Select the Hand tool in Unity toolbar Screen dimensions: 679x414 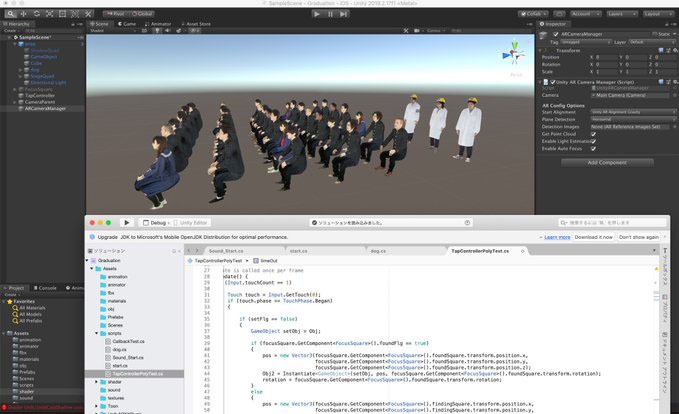pos(8,14)
